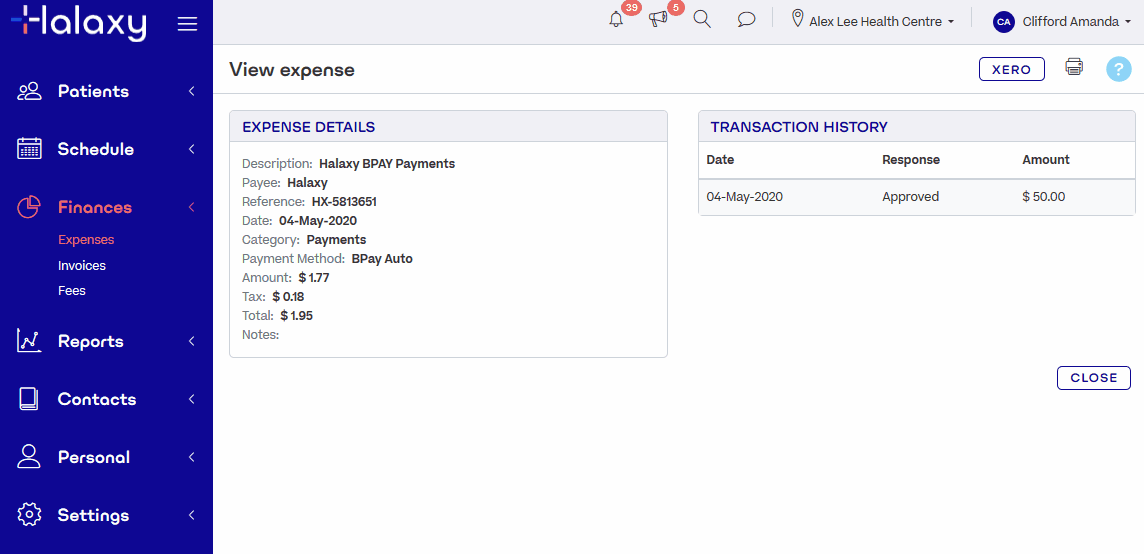Click the TRANSACTION HISTORY panel header
The width and height of the screenshot is (1144, 554).
[917, 126]
